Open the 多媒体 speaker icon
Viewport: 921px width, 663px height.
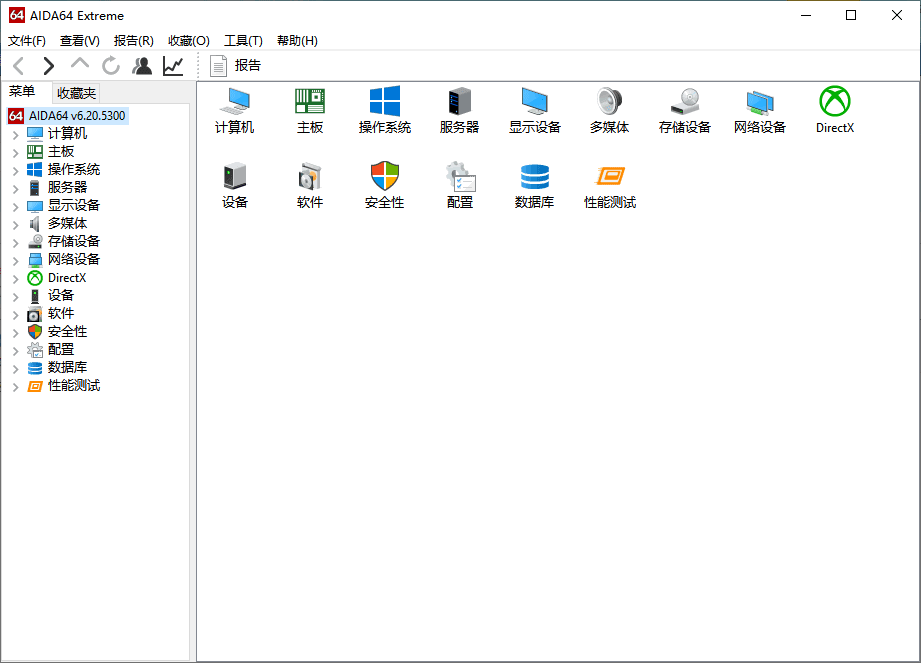coord(609,101)
